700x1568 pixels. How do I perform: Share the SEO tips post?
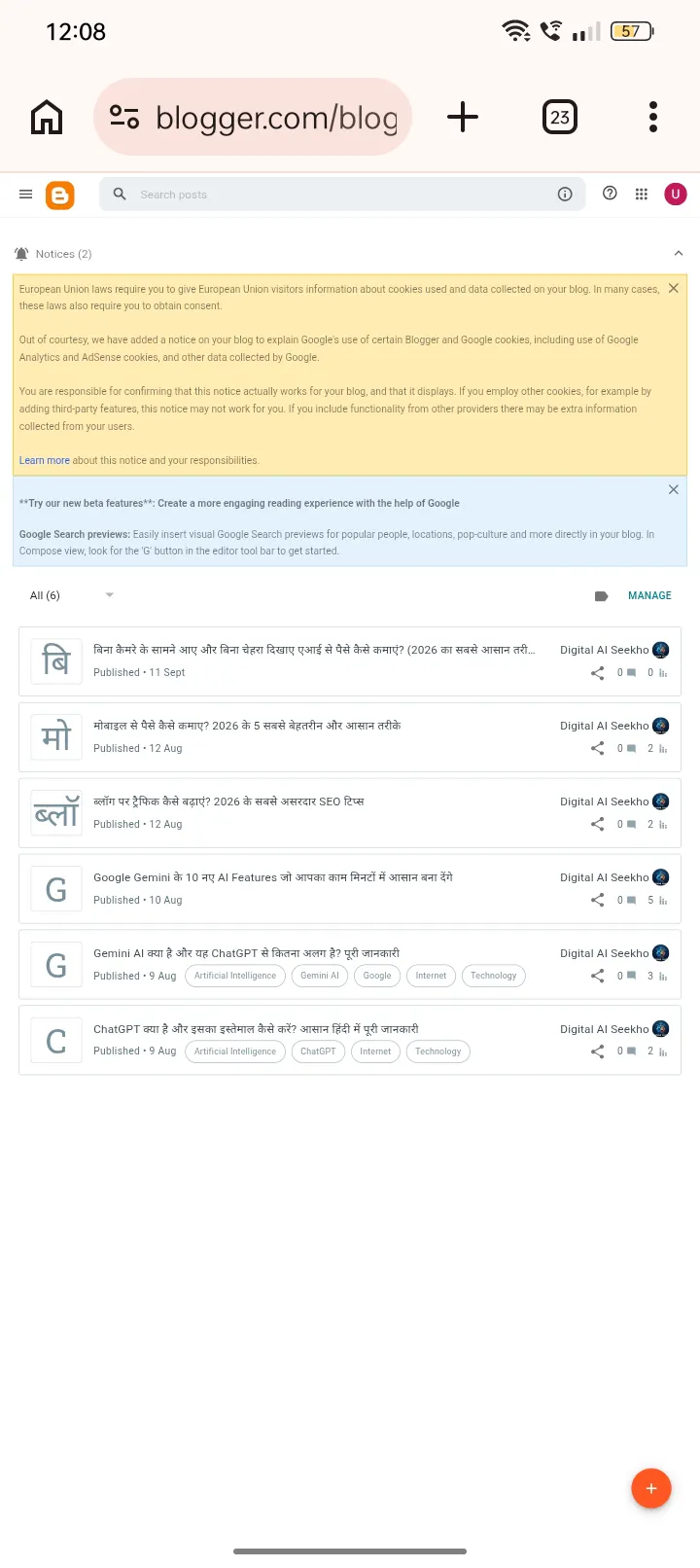(x=598, y=825)
